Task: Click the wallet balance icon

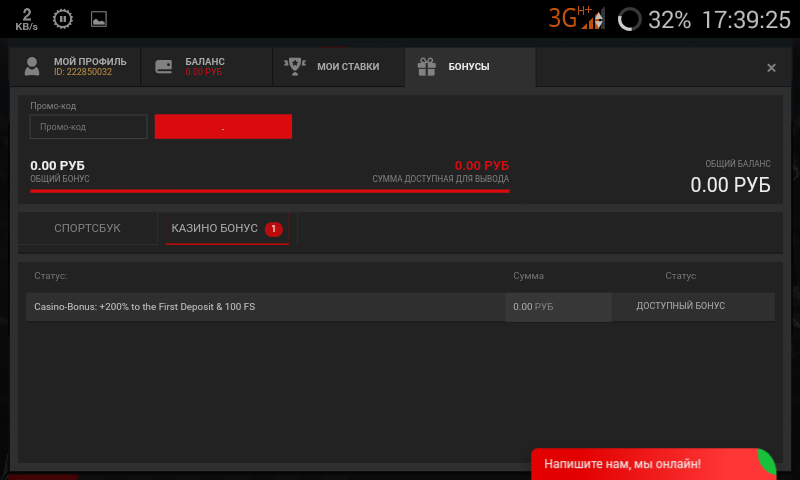Action: tap(163, 66)
